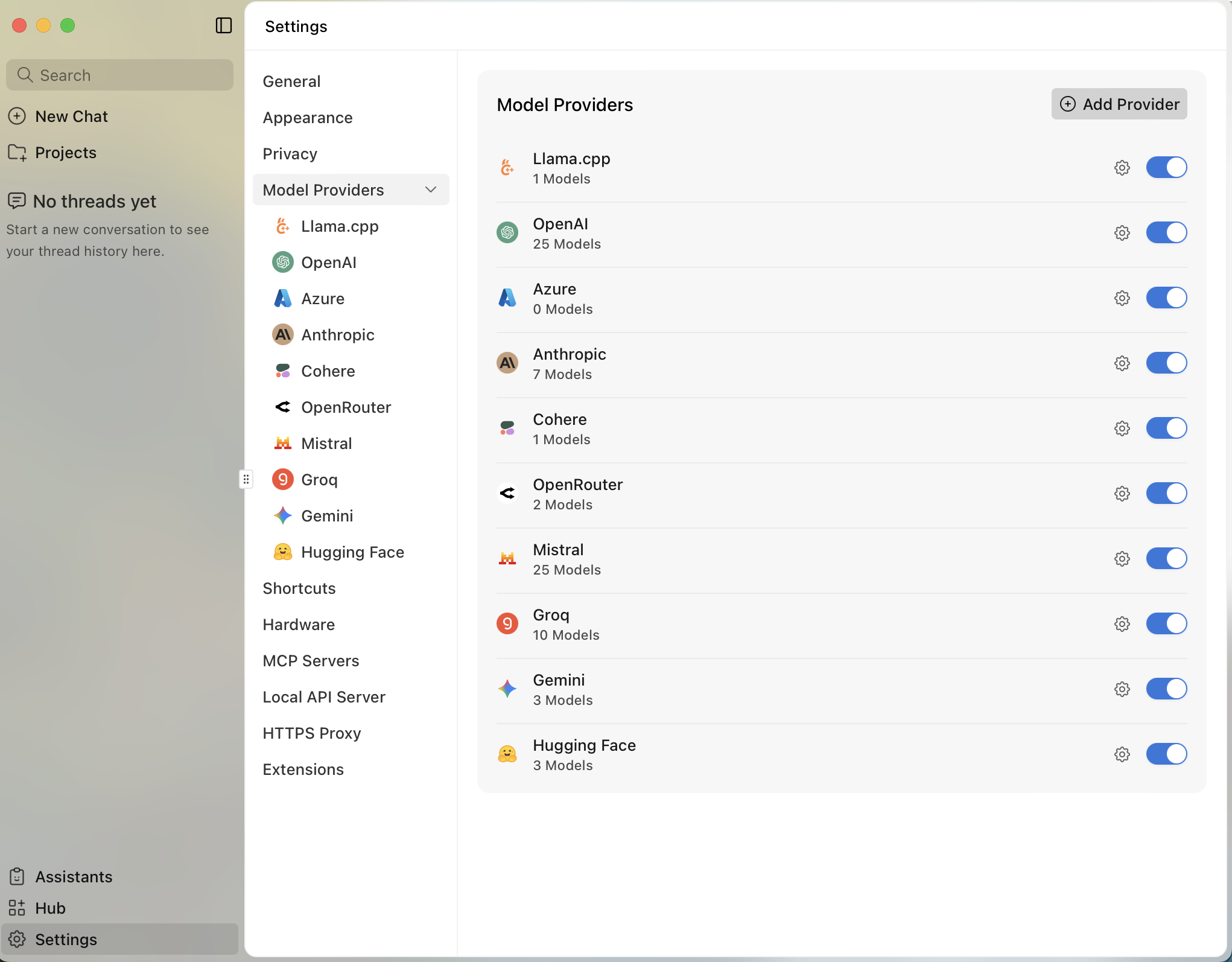
Task: Click the Groq logo in provider list
Action: tap(507, 623)
